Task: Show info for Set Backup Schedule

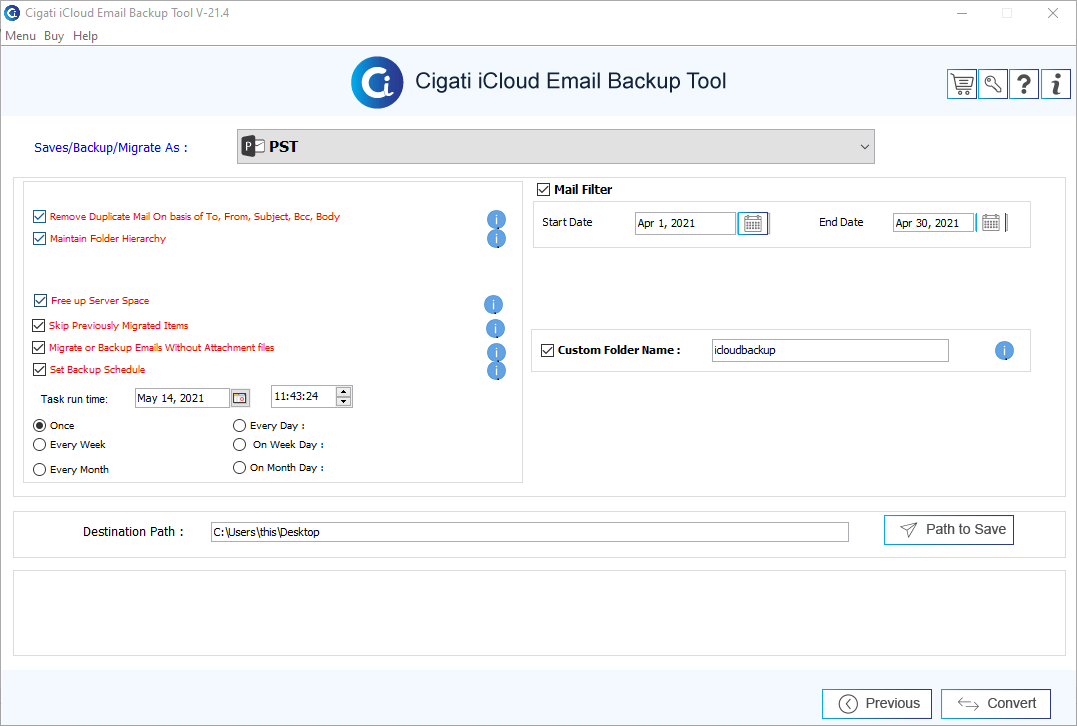Action: [496, 371]
